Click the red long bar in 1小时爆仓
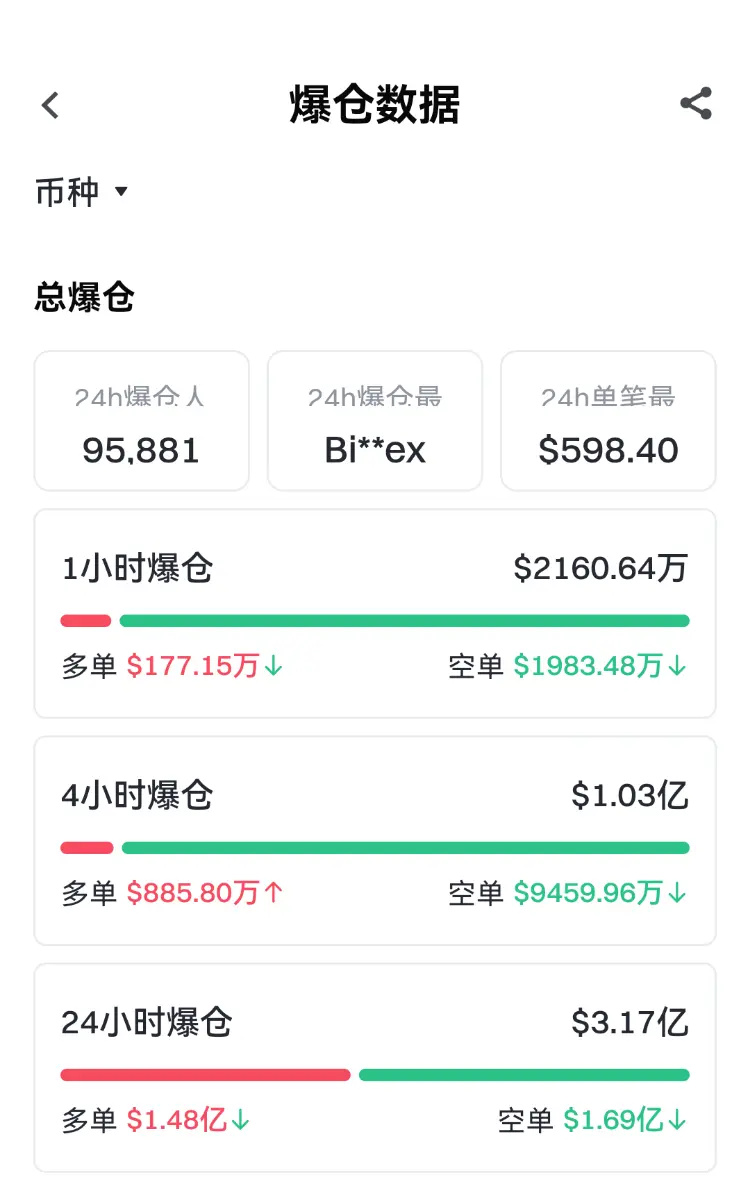This screenshot has width=750, height=1198. click(x=86, y=621)
